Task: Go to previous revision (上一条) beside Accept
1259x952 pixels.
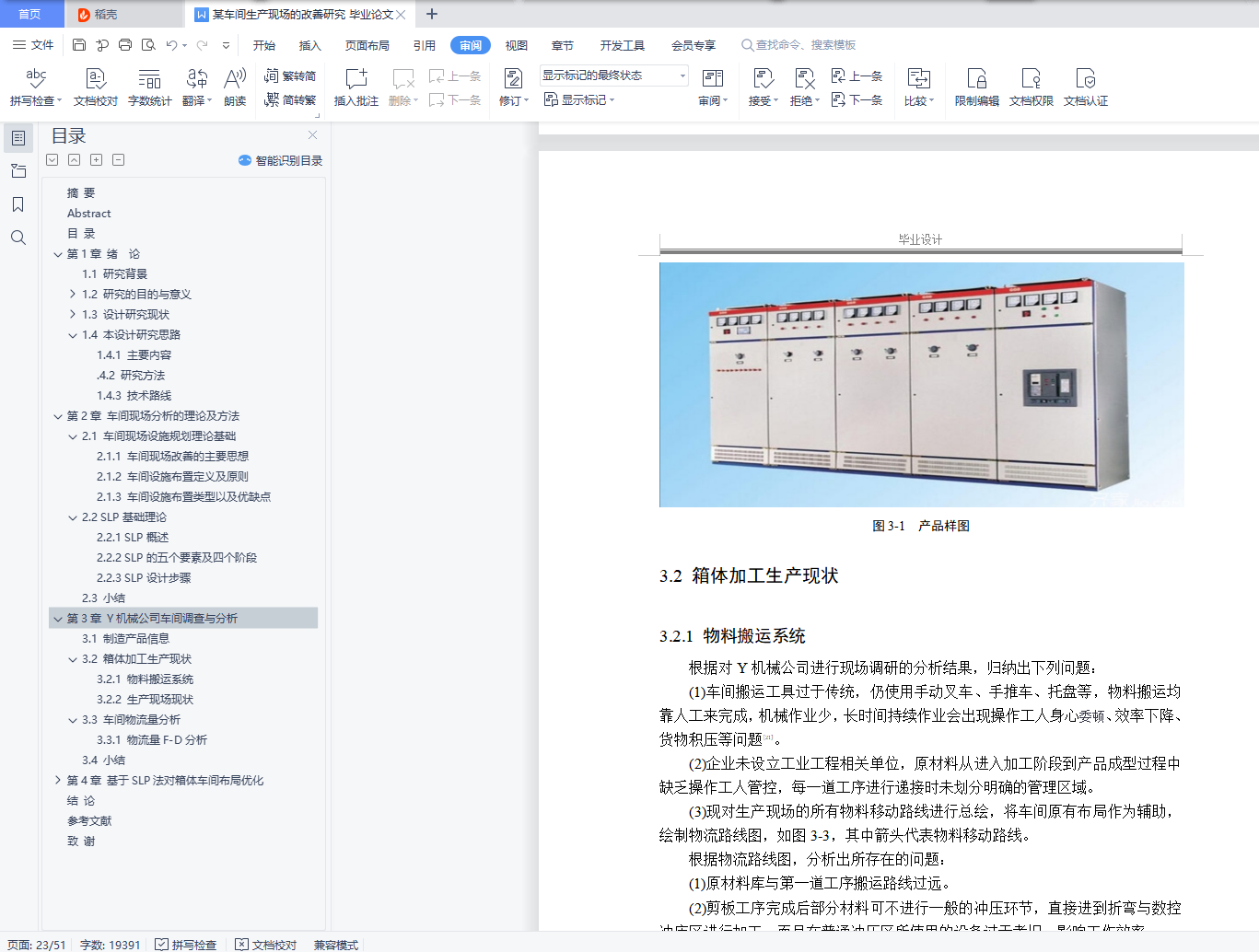Action: tap(857, 76)
